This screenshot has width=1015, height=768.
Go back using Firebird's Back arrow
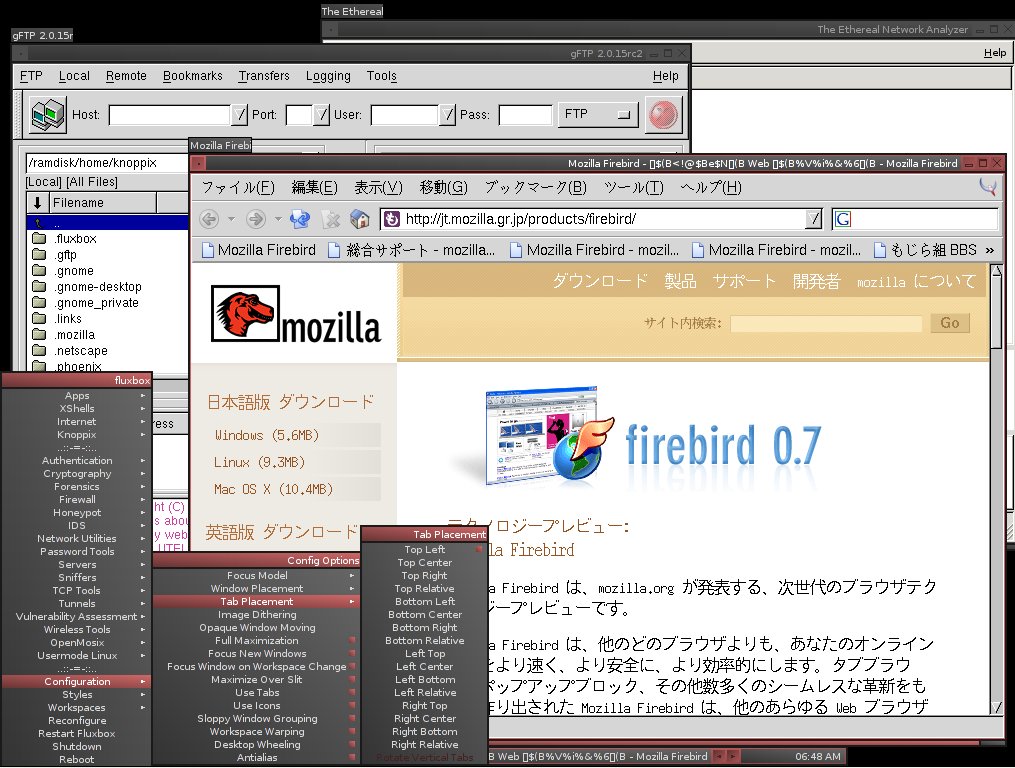coord(209,219)
